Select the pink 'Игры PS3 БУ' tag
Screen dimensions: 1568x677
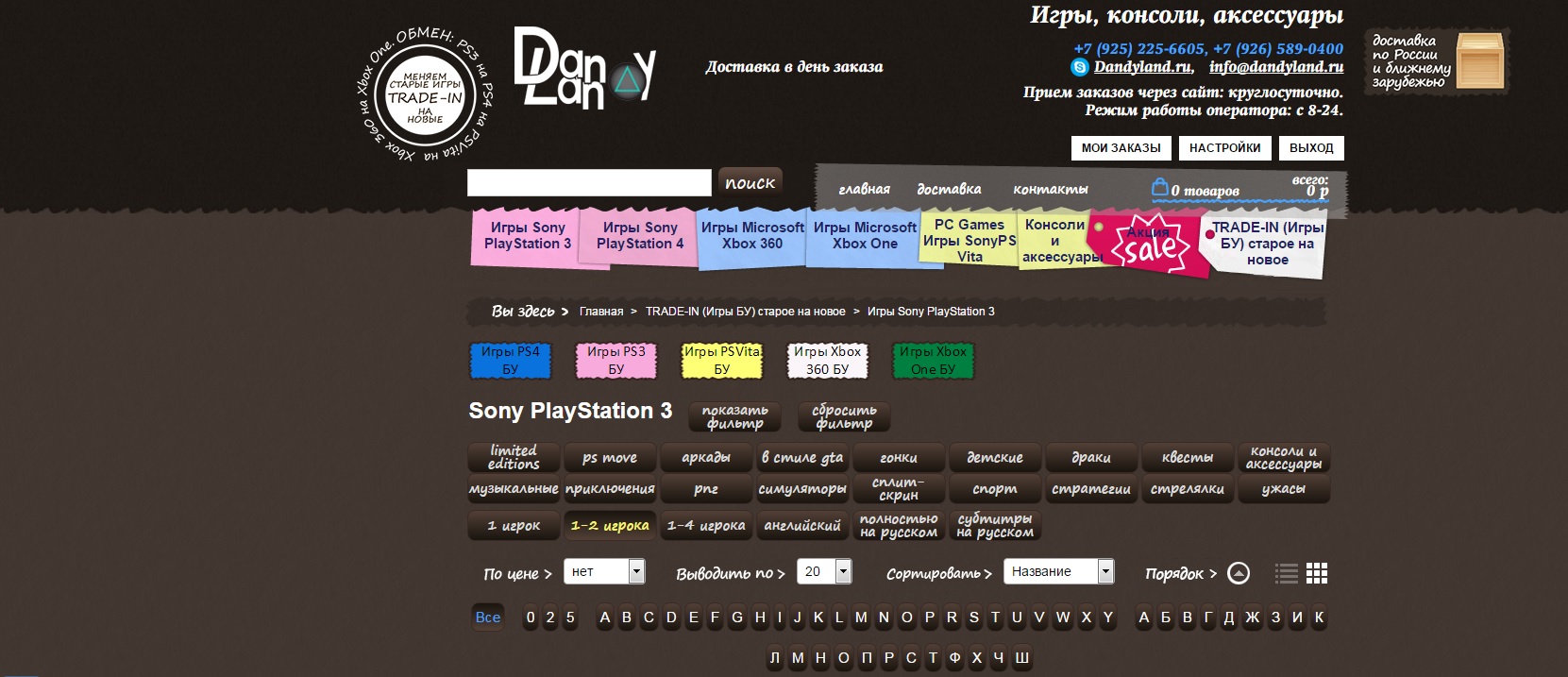point(616,361)
